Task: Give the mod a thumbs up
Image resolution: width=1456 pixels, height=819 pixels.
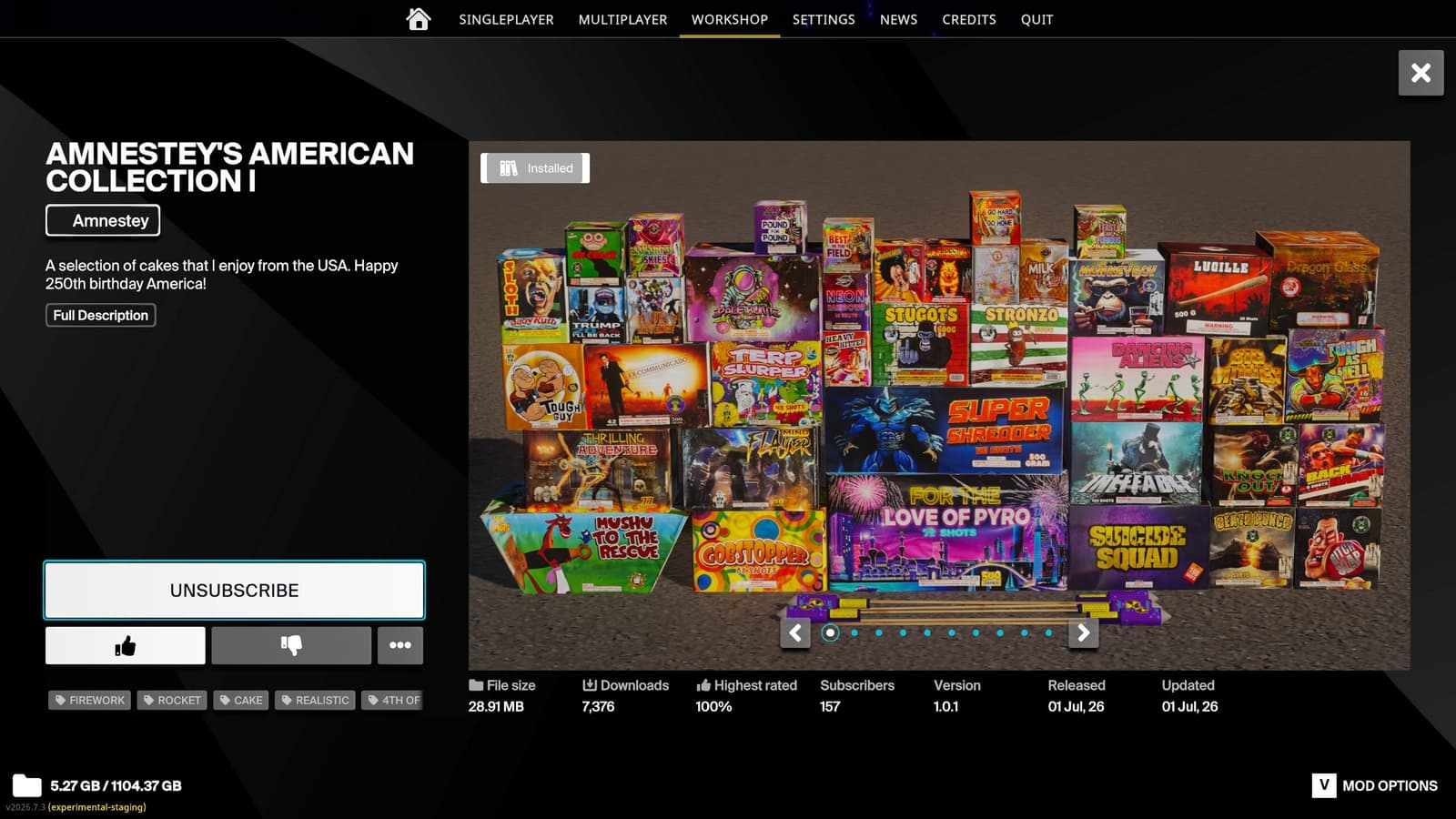Action: tap(126, 645)
